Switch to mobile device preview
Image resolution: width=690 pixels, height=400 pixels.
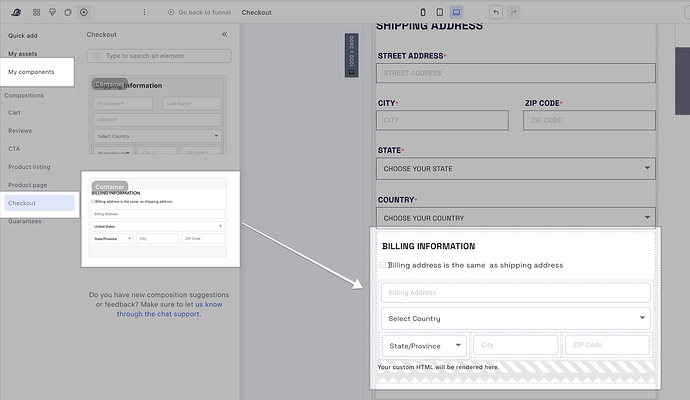click(423, 12)
